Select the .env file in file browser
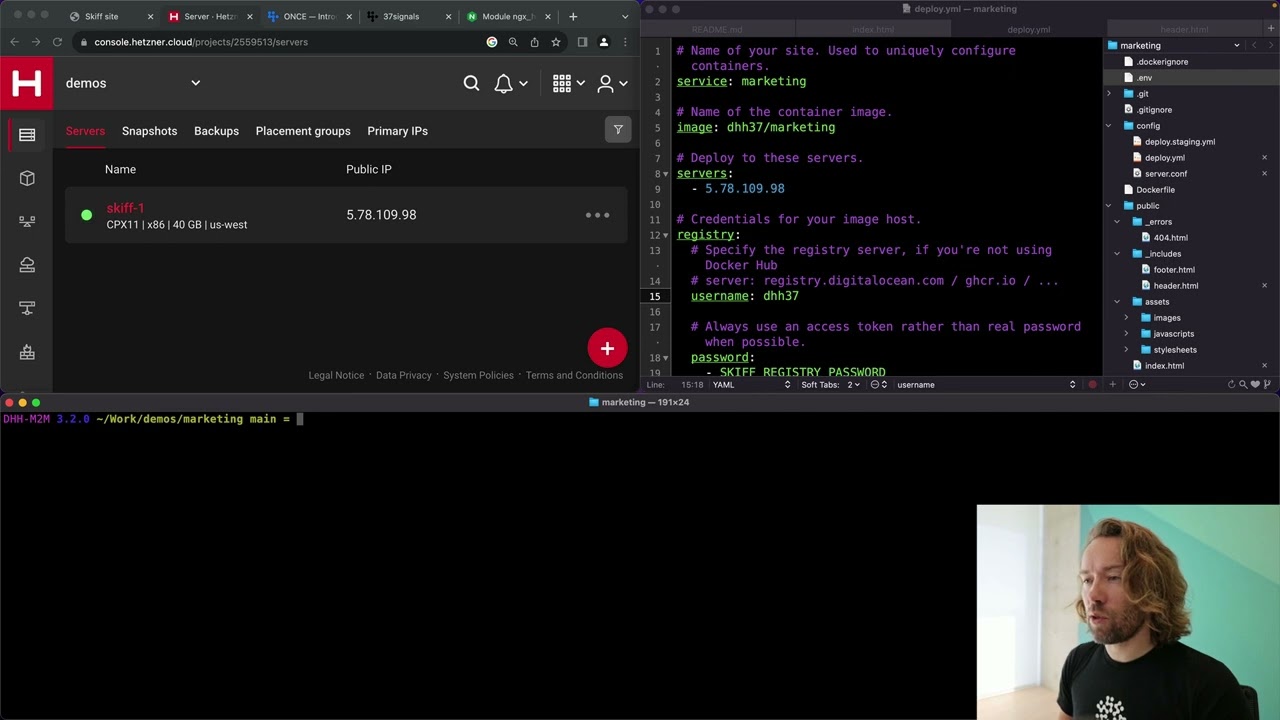Viewport: 1280px width, 720px height. point(1144,78)
